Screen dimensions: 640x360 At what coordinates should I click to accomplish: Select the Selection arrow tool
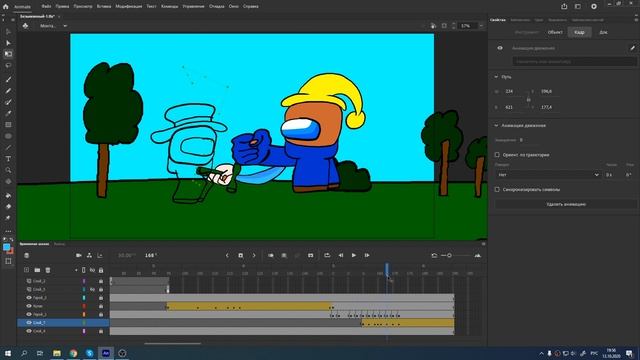click(x=8, y=31)
